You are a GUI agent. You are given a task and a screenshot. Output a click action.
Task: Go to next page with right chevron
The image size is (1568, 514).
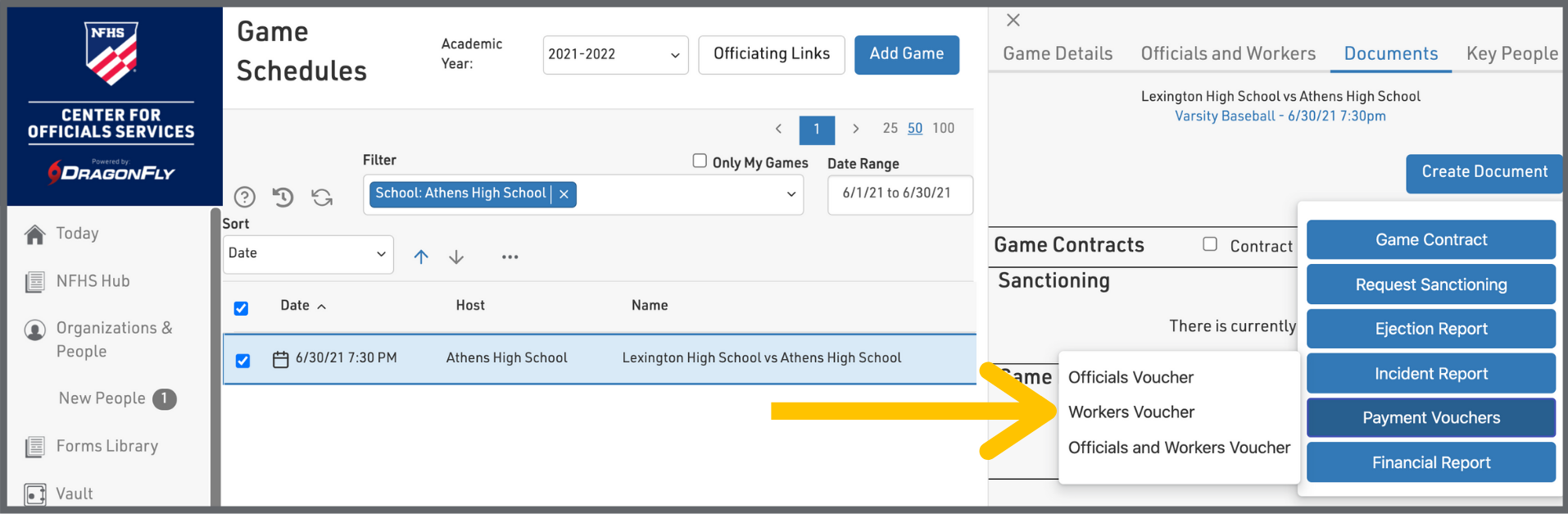click(855, 129)
